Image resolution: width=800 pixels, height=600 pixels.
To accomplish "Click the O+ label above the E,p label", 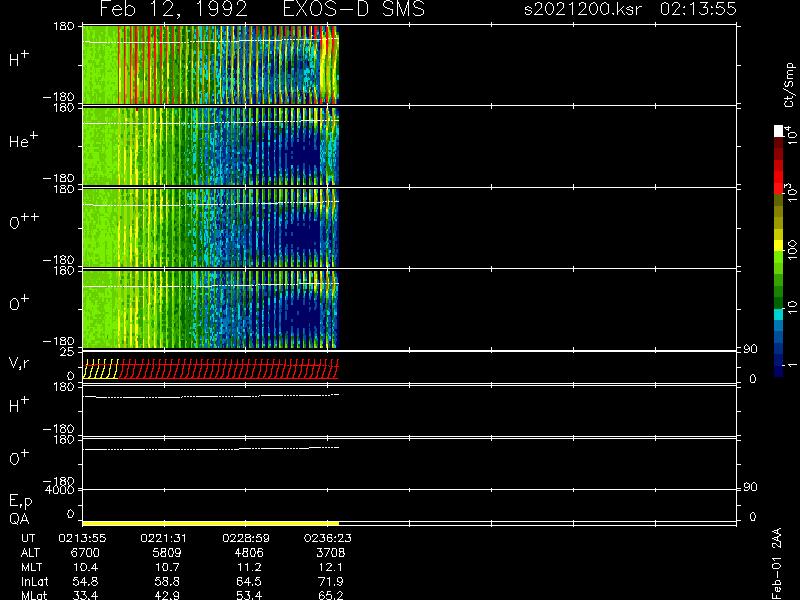I will coord(19,457).
